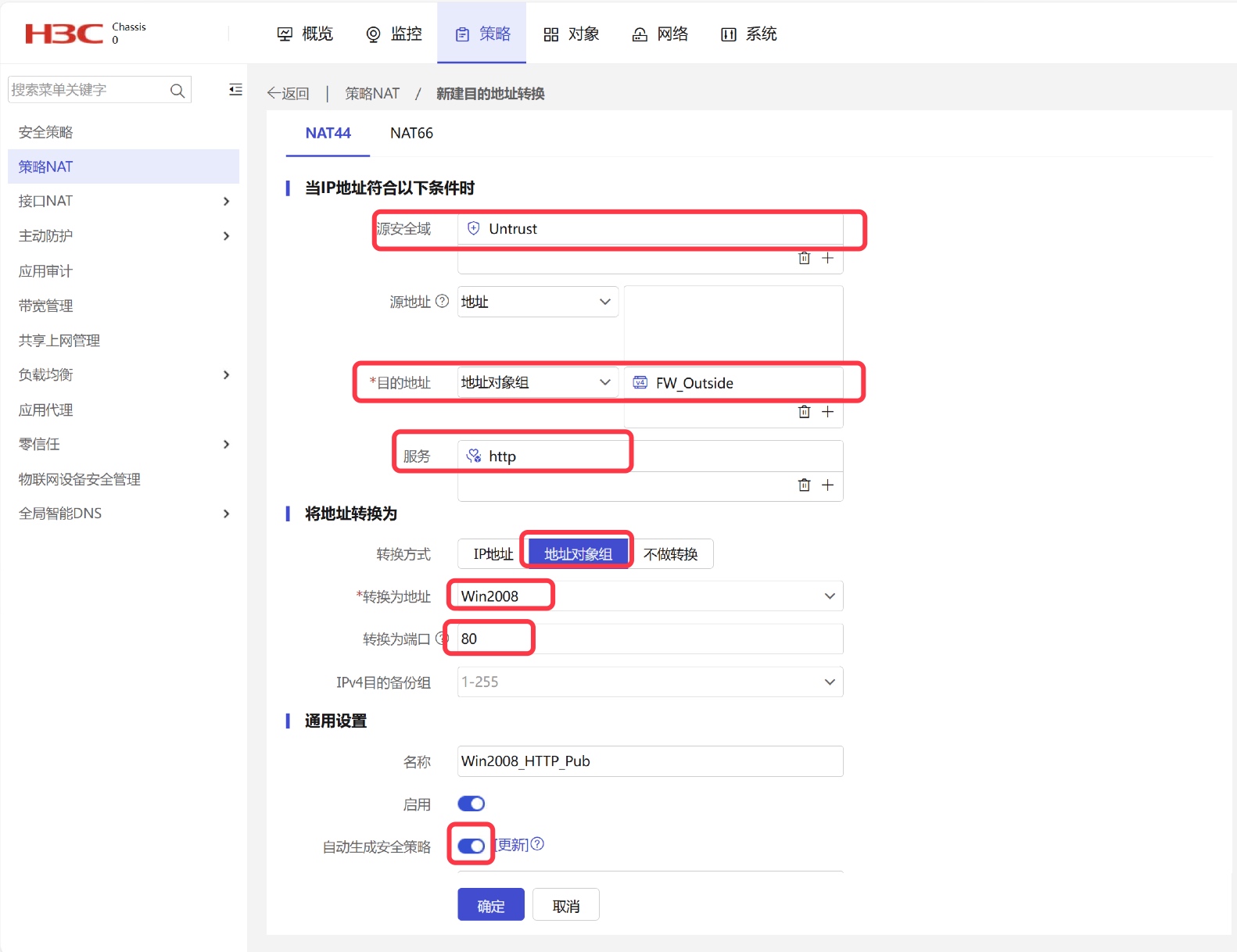Viewport: 1237px width, 952px height.
Task: Select 不做转换 conversion mode
Action: point(670,554)
